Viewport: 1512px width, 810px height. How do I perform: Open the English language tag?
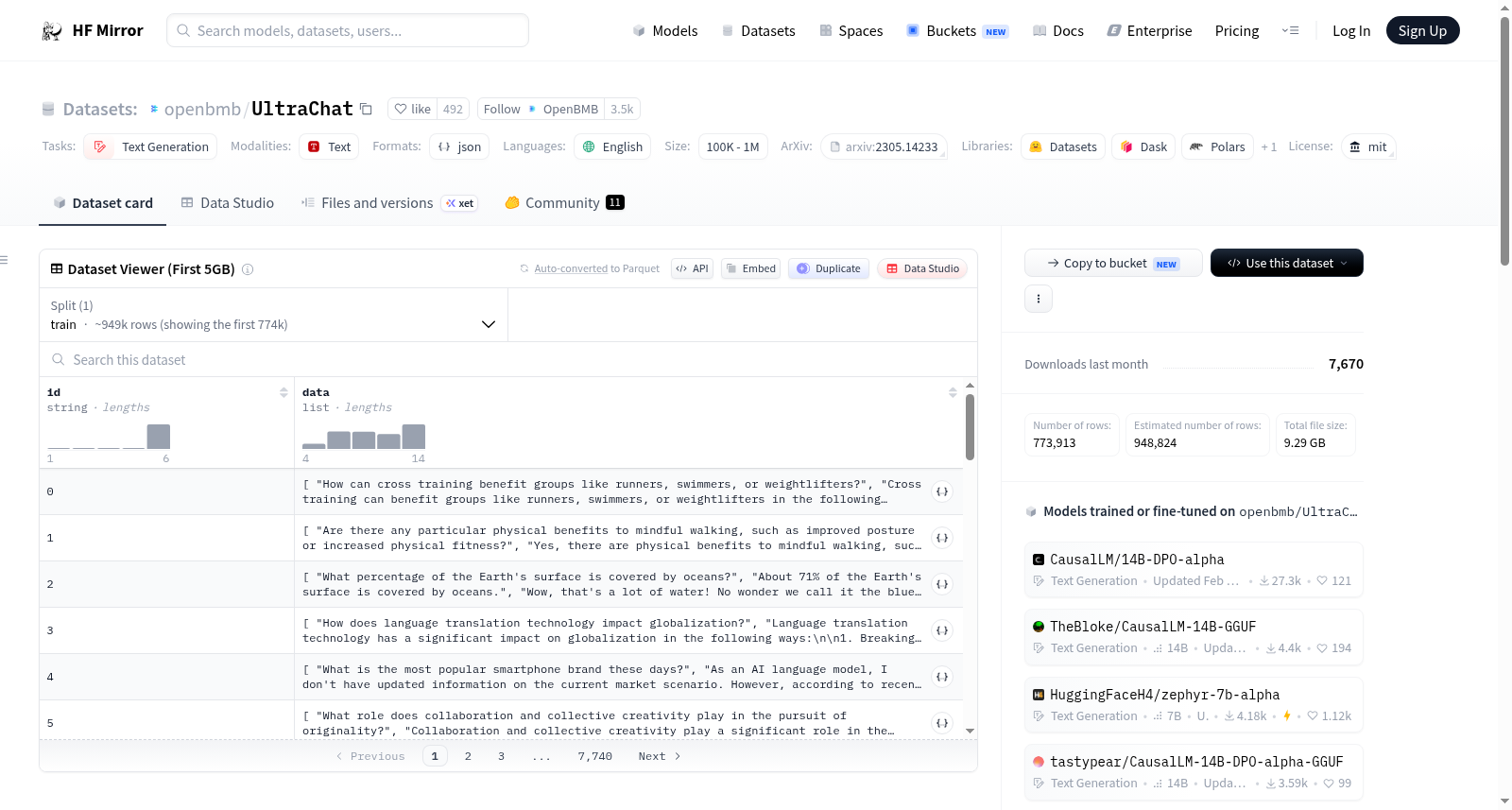(612, 146)
